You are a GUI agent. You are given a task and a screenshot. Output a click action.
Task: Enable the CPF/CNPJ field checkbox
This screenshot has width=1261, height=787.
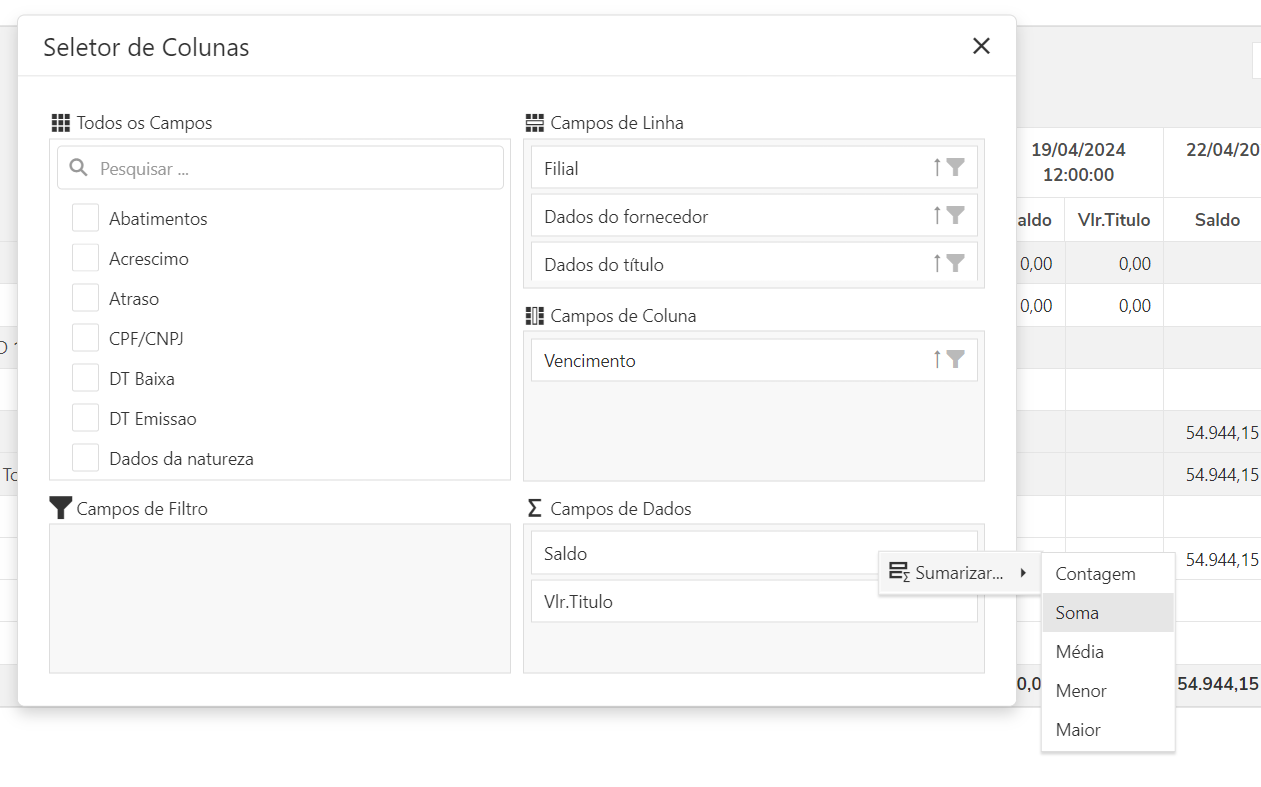click(x=86, y=338)
